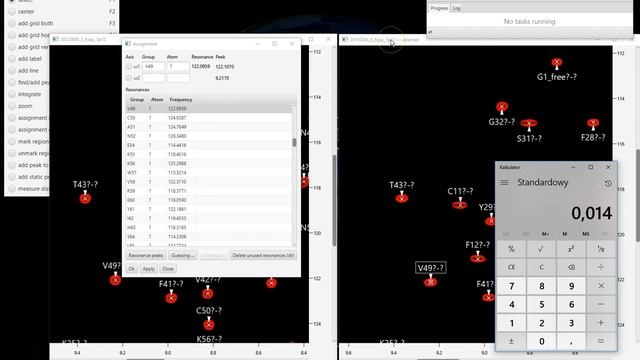Select T43 peak in selected spectrum window
This screenshot has width=640, height=360.
pos(402,198)
